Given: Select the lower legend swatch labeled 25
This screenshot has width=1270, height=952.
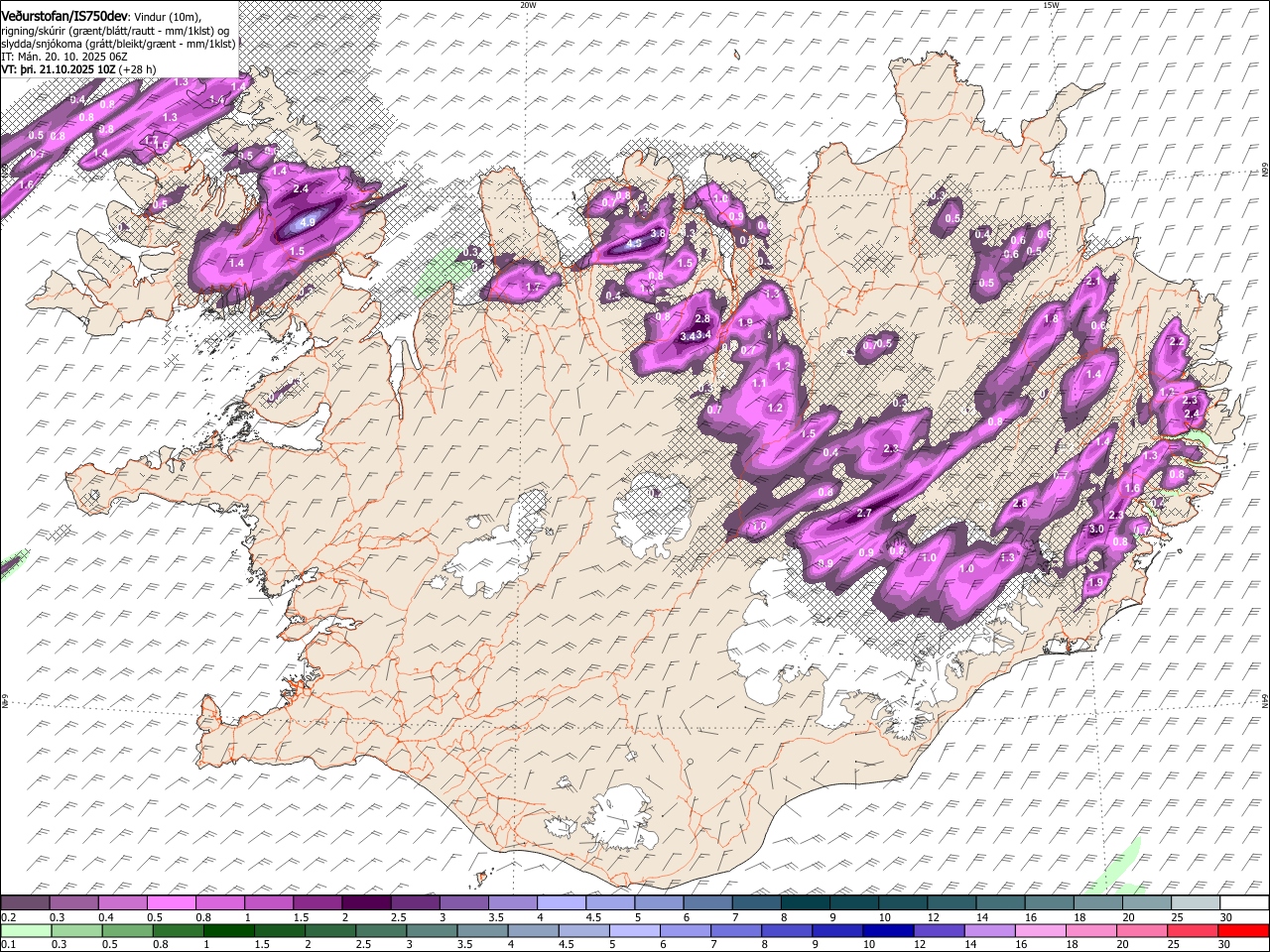Looking at the screenshot, I should [x=1193, y=930].
